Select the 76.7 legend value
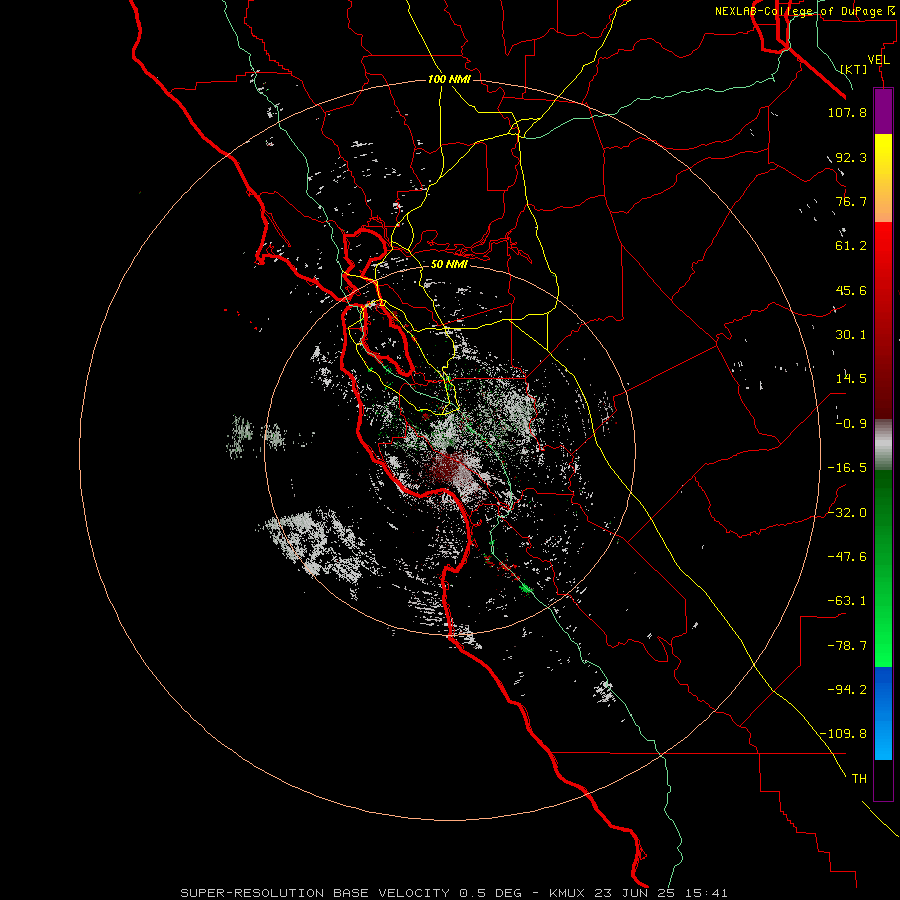 [x=851, y=201]
